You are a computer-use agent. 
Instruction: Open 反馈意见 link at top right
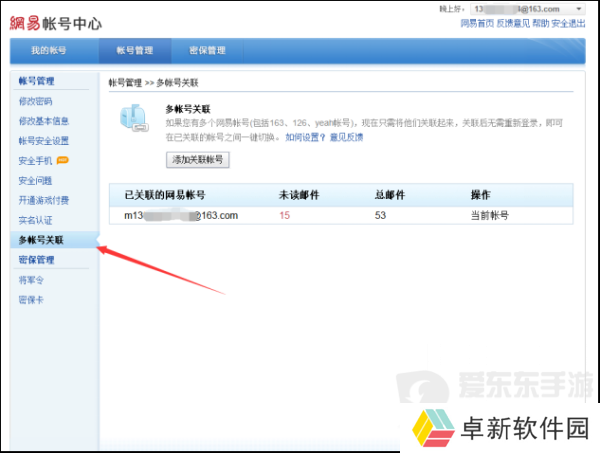tap(513, 23)
